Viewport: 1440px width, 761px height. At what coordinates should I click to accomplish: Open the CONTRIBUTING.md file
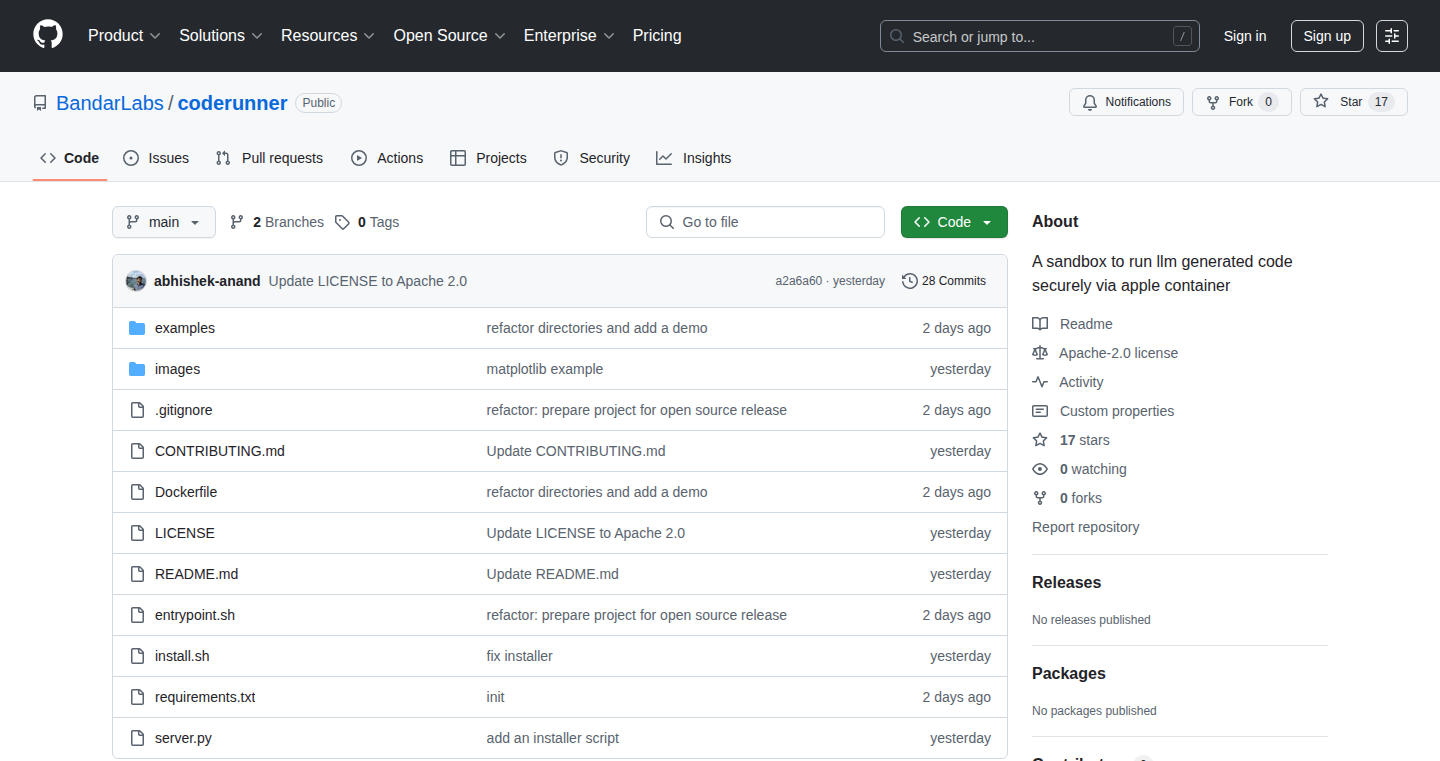[220, 451]
